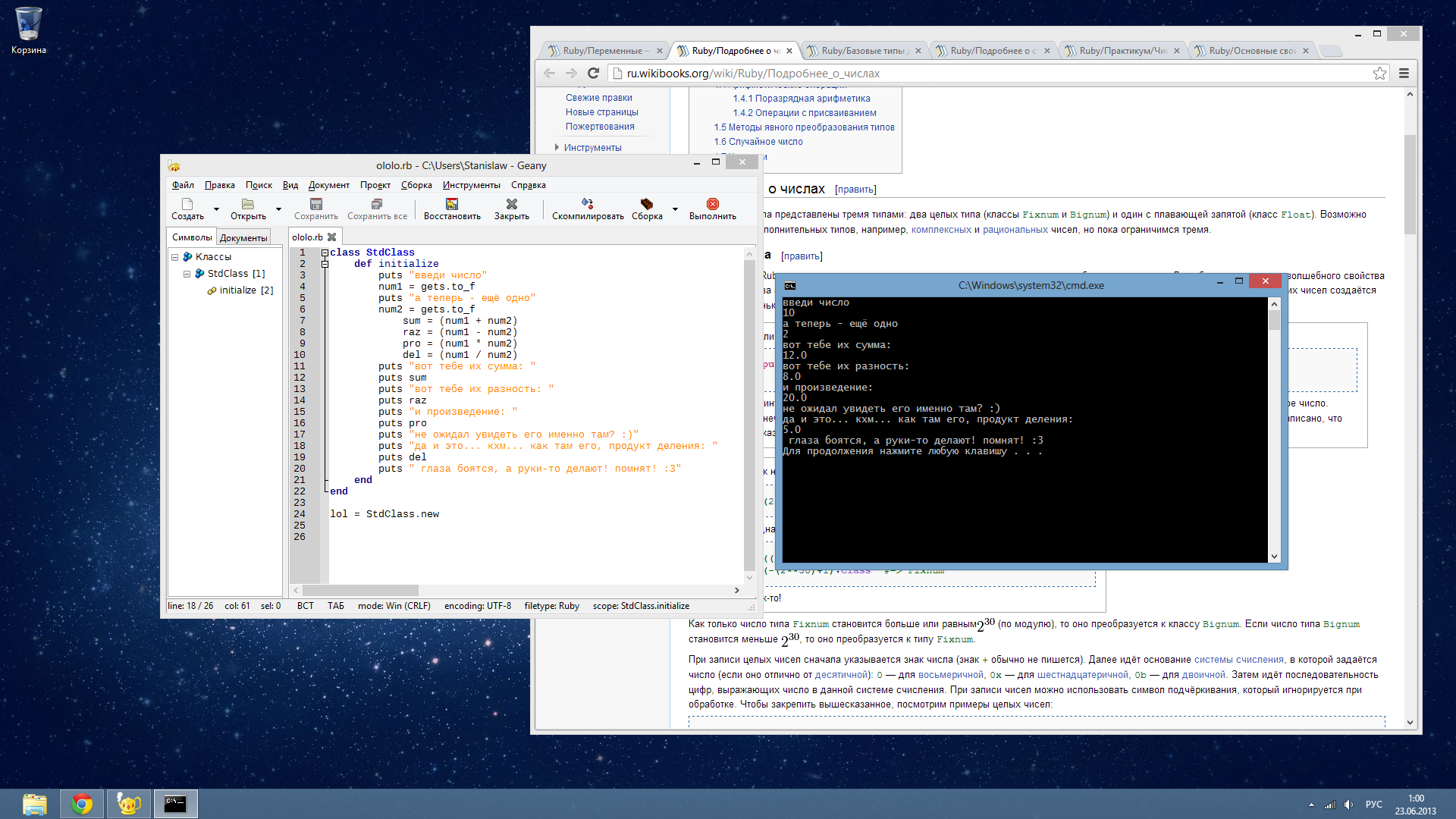The height and width of the screenshot is (819, 1456).
Task: Open dropdown arrow next to Сборка
Action: (675, 209)
